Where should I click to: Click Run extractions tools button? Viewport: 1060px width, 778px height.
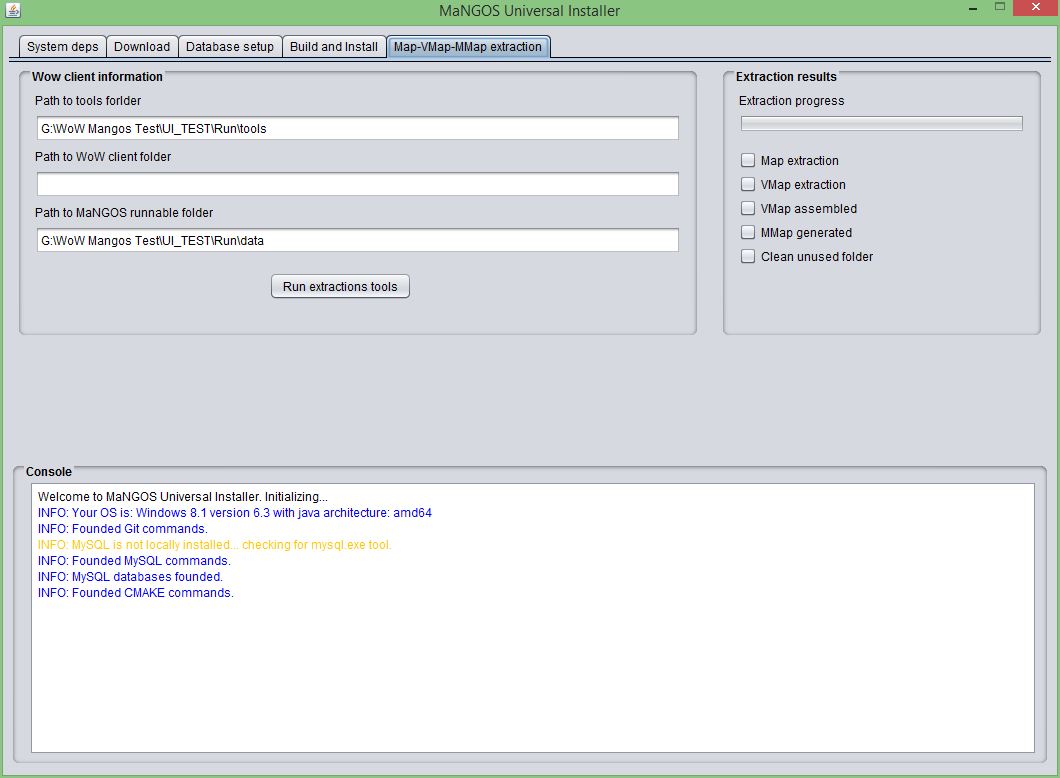click(x=340, y=286)
